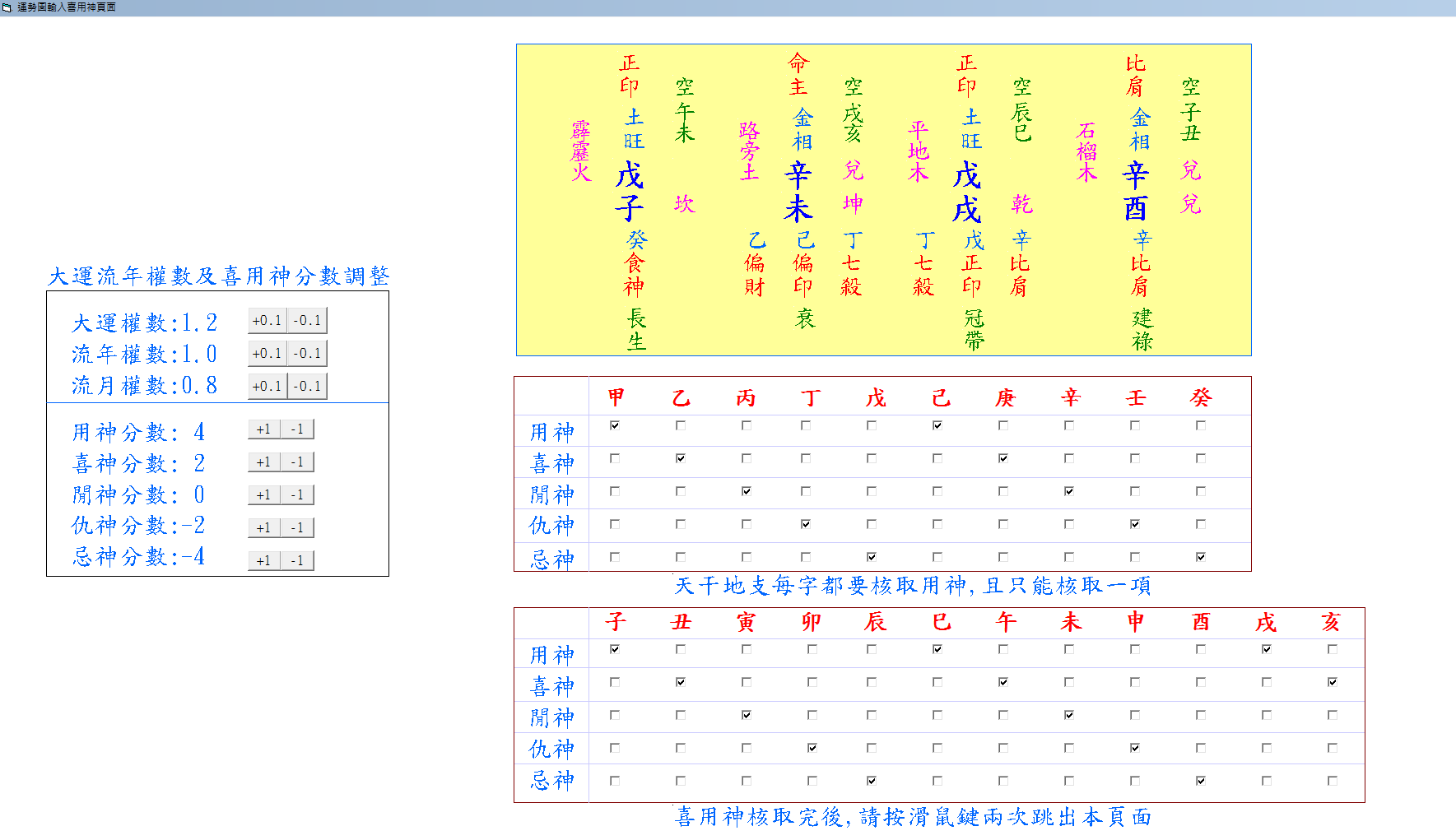1456x840 pixels.
Task: Raise 忌神分數 using its +1 button
Action: click(x=263, y=561)
